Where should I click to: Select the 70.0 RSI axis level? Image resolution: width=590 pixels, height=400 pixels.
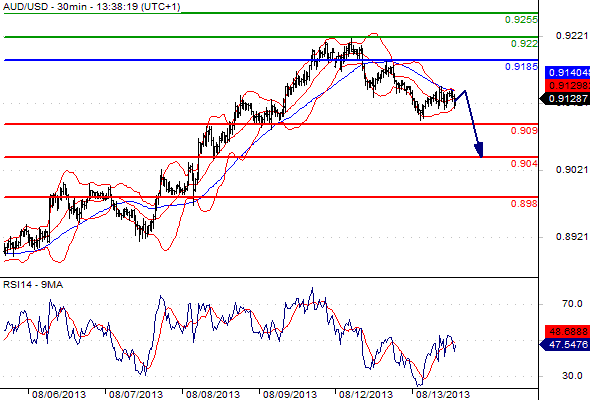572,304
